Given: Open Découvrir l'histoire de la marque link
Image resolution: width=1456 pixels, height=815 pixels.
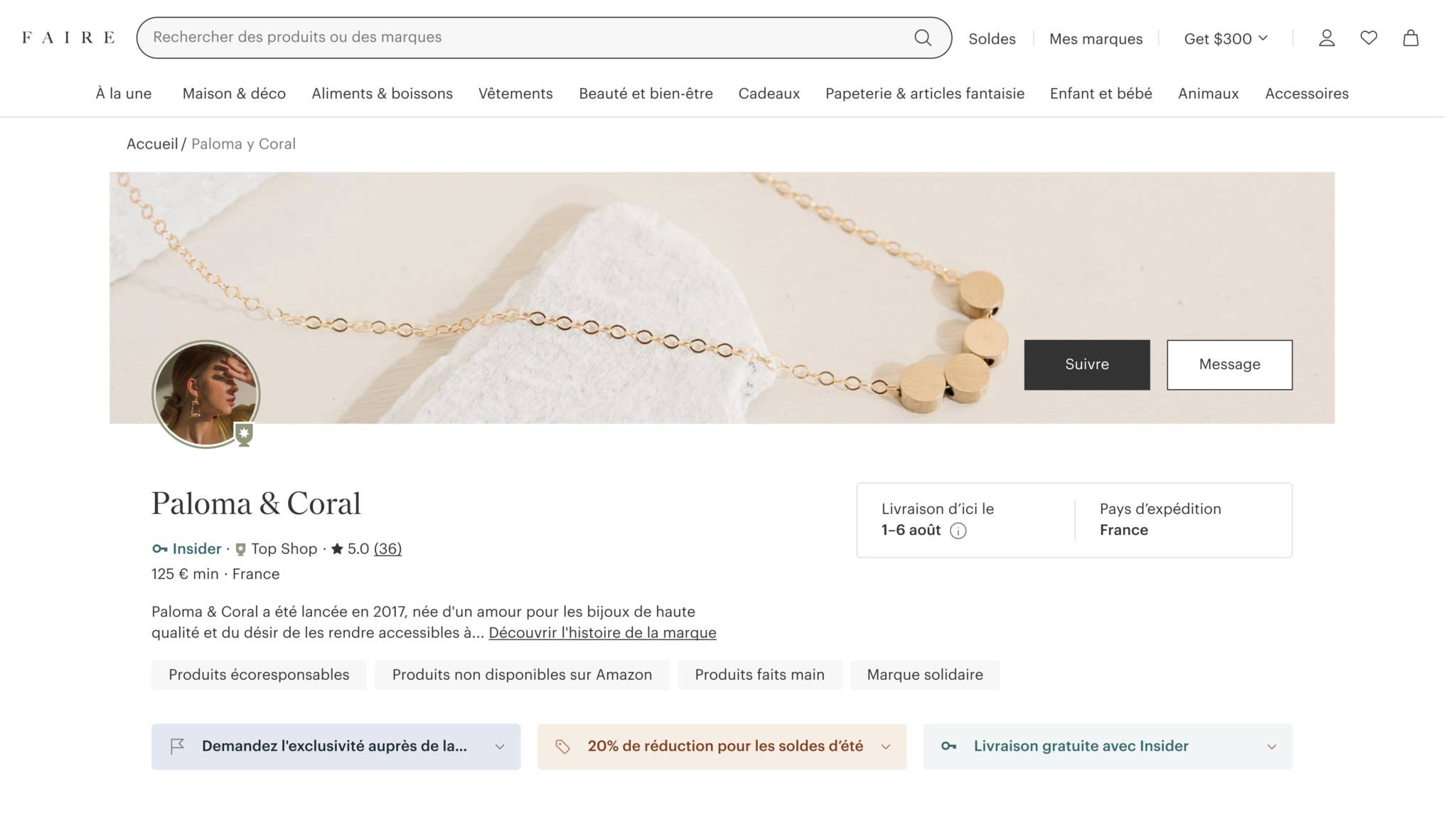Looking at the screenshot, I should point(602,632).
